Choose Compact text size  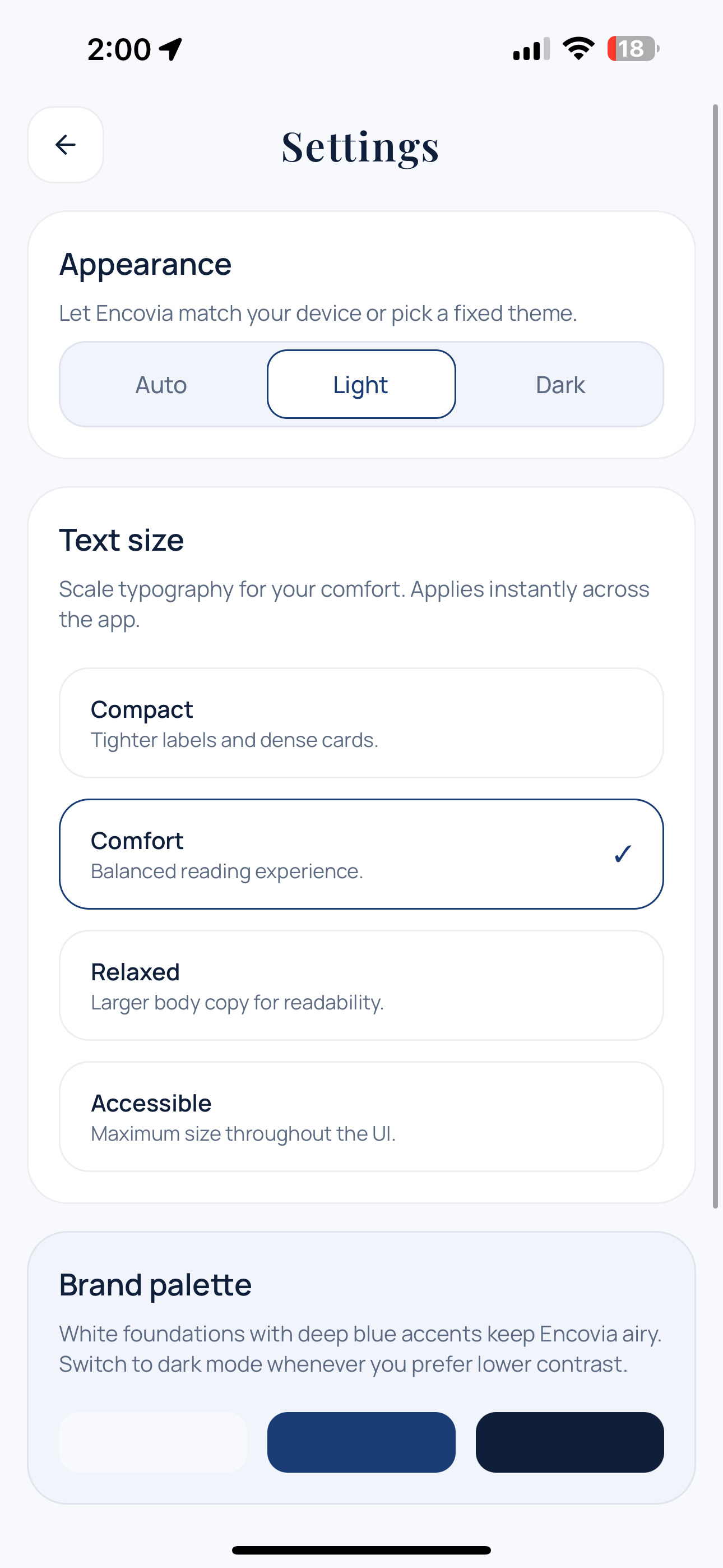pyautogui.click(x=361, y=723)
